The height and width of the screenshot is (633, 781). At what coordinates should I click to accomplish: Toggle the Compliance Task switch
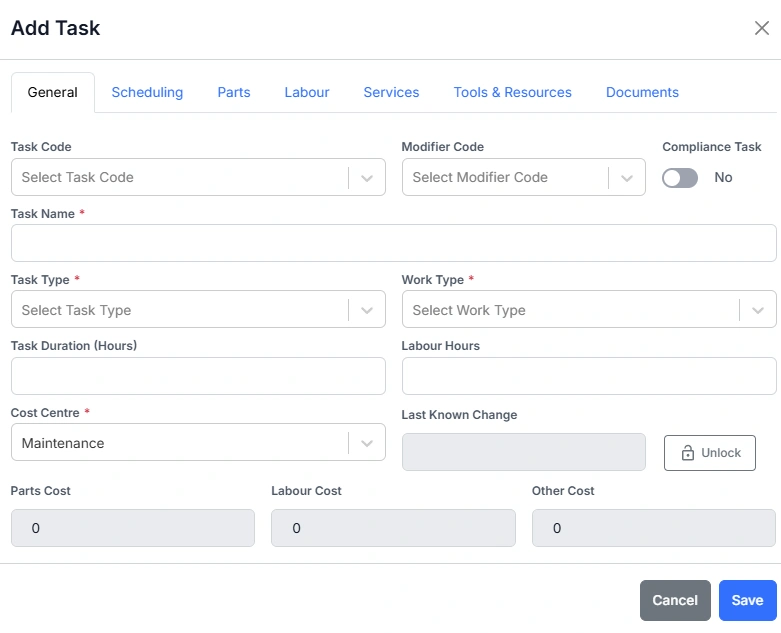tap(680, 177)
